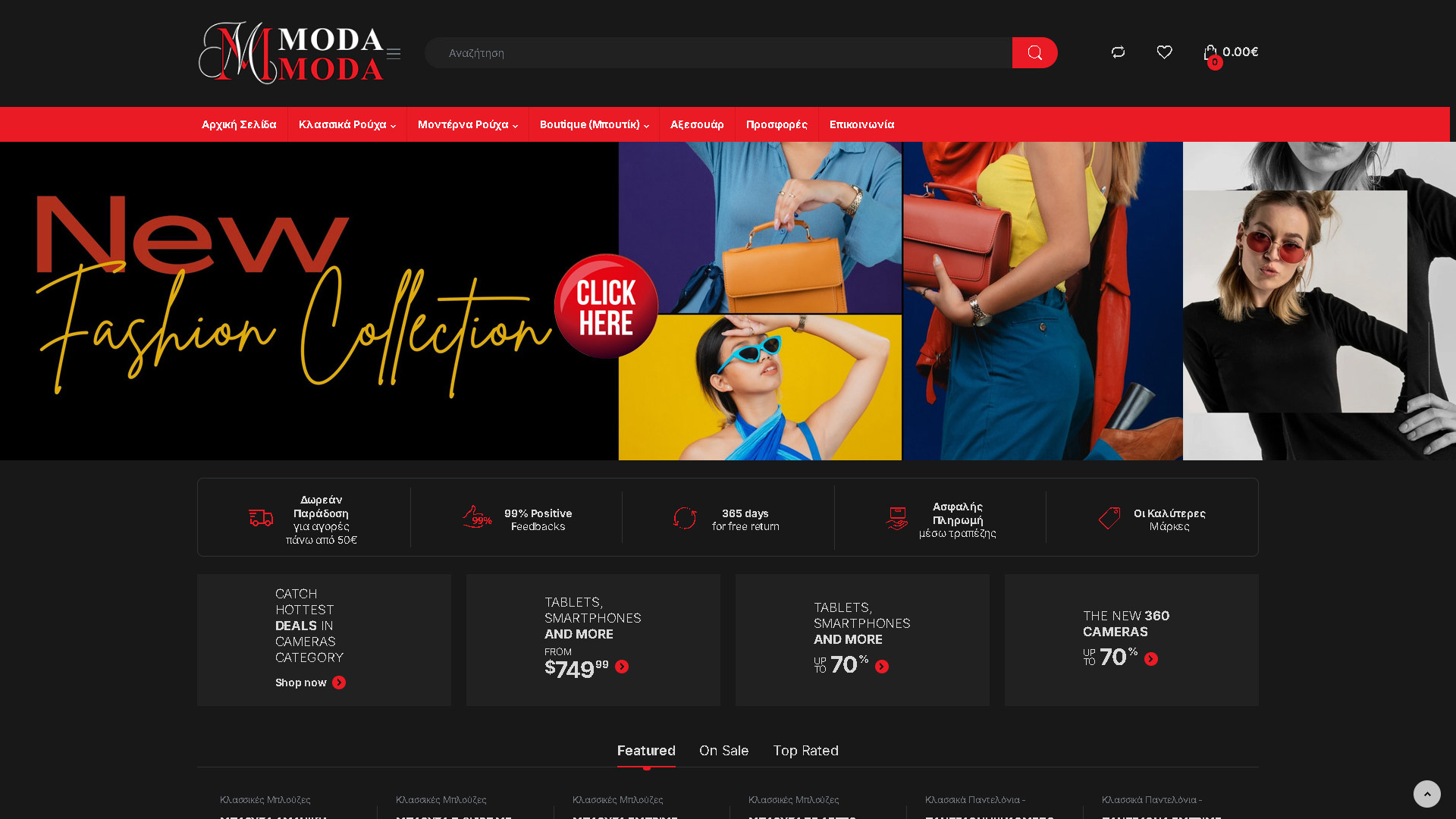Click the red search magnifier button
The width and height of the screenshot is (1456, 819).
(1034, 52)
